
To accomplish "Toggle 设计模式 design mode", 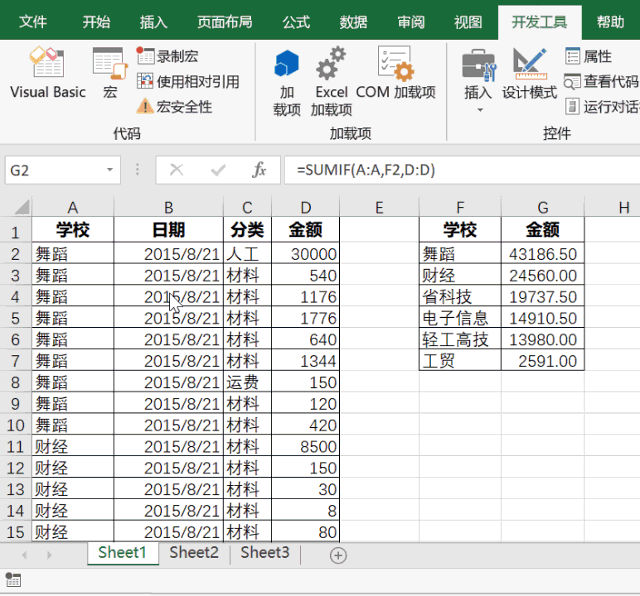I will click(x=529, y=75).
